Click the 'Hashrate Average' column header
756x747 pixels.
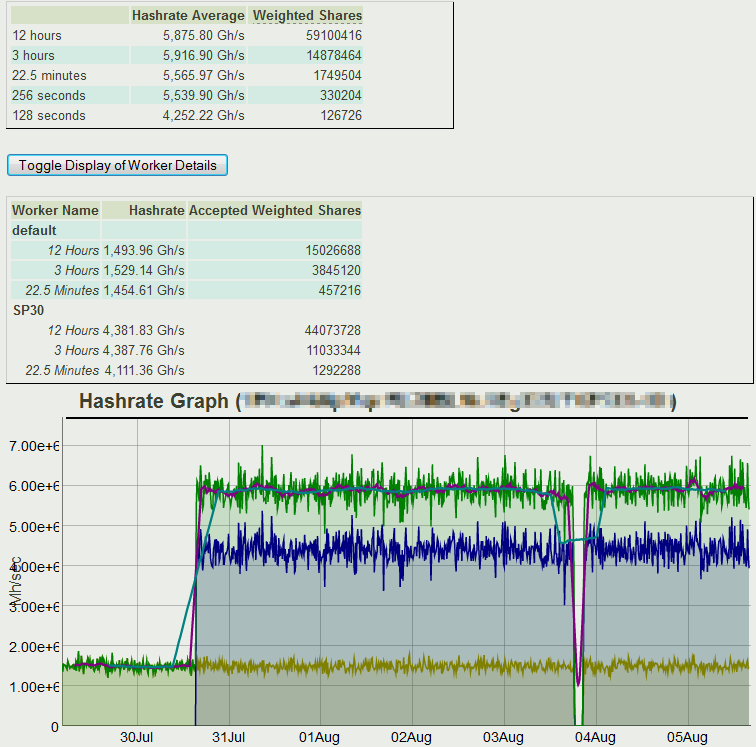click(x=188, y=15)
